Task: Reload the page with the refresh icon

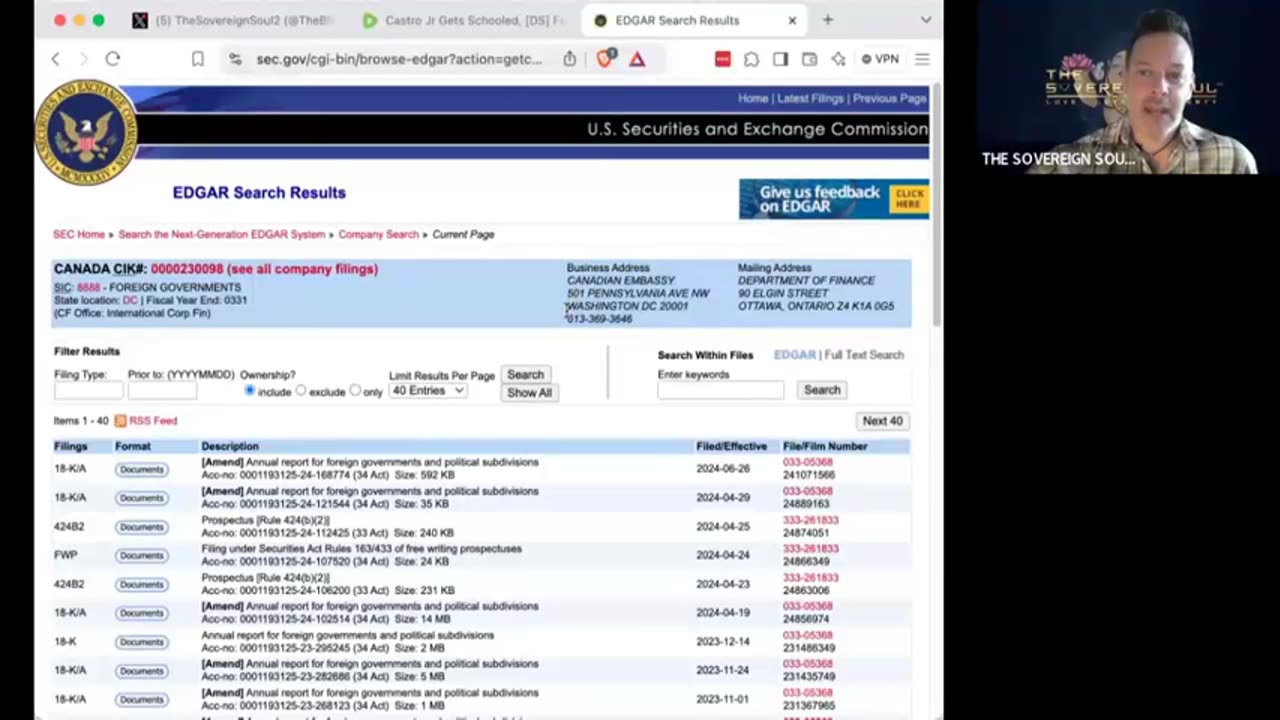Action: point(113,59)
